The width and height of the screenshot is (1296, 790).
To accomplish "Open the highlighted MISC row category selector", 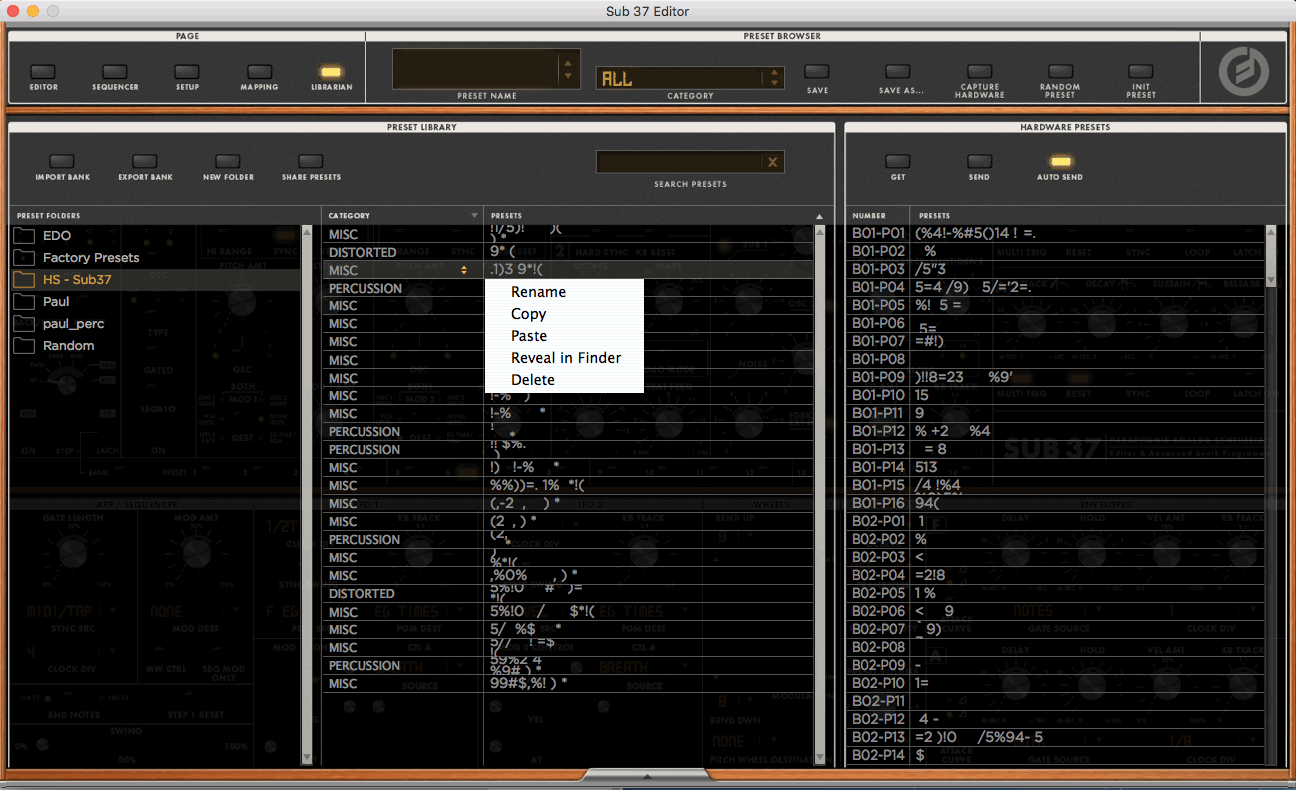I will [464, 270].
